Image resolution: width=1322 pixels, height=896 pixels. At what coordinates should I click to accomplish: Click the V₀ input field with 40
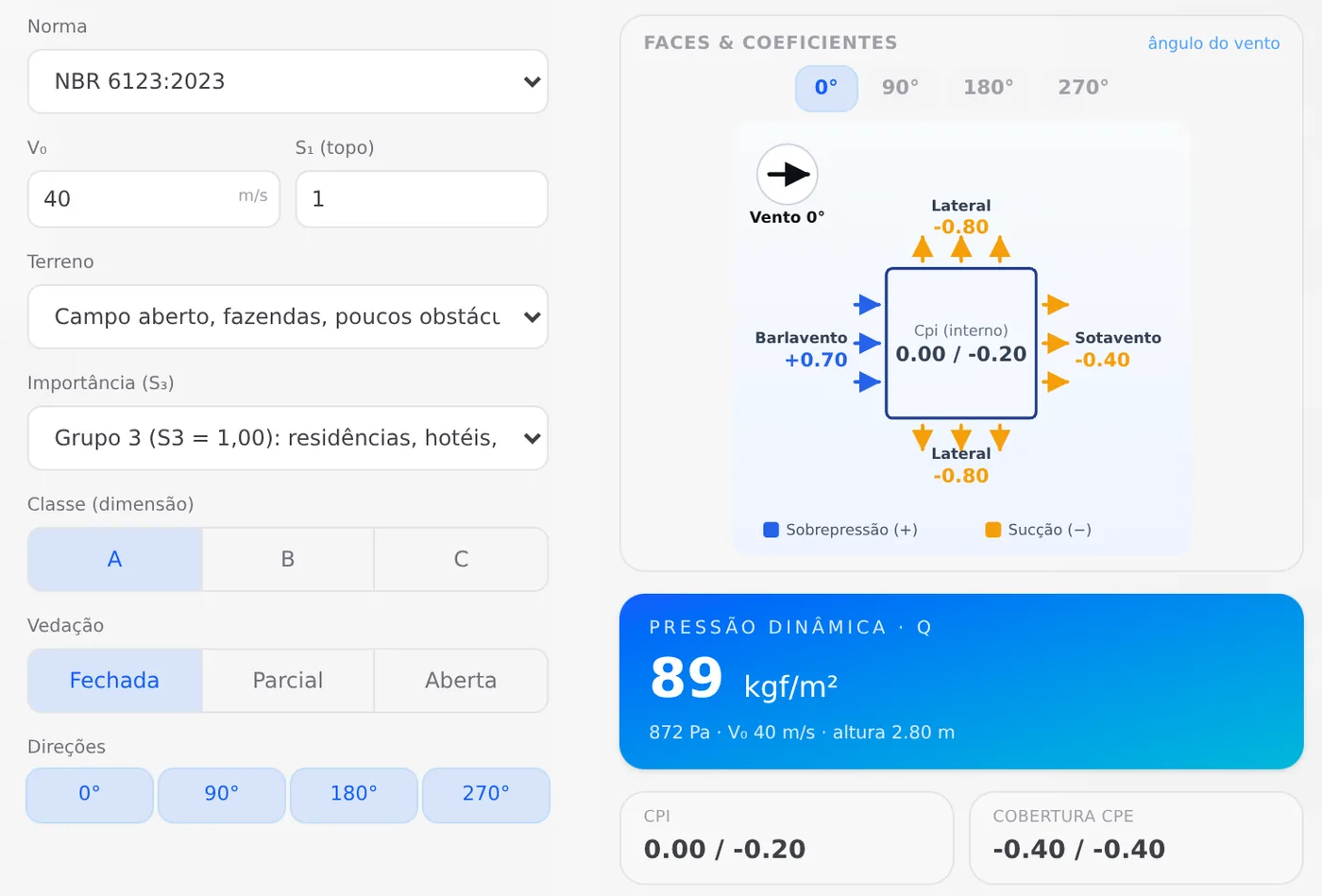click(x=154, y=199)
